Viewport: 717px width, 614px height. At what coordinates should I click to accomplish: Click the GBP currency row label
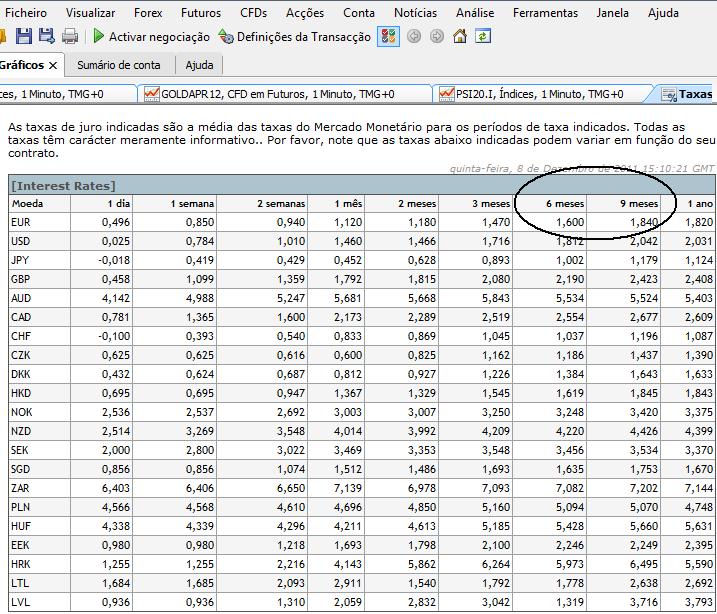coord(21,279)
